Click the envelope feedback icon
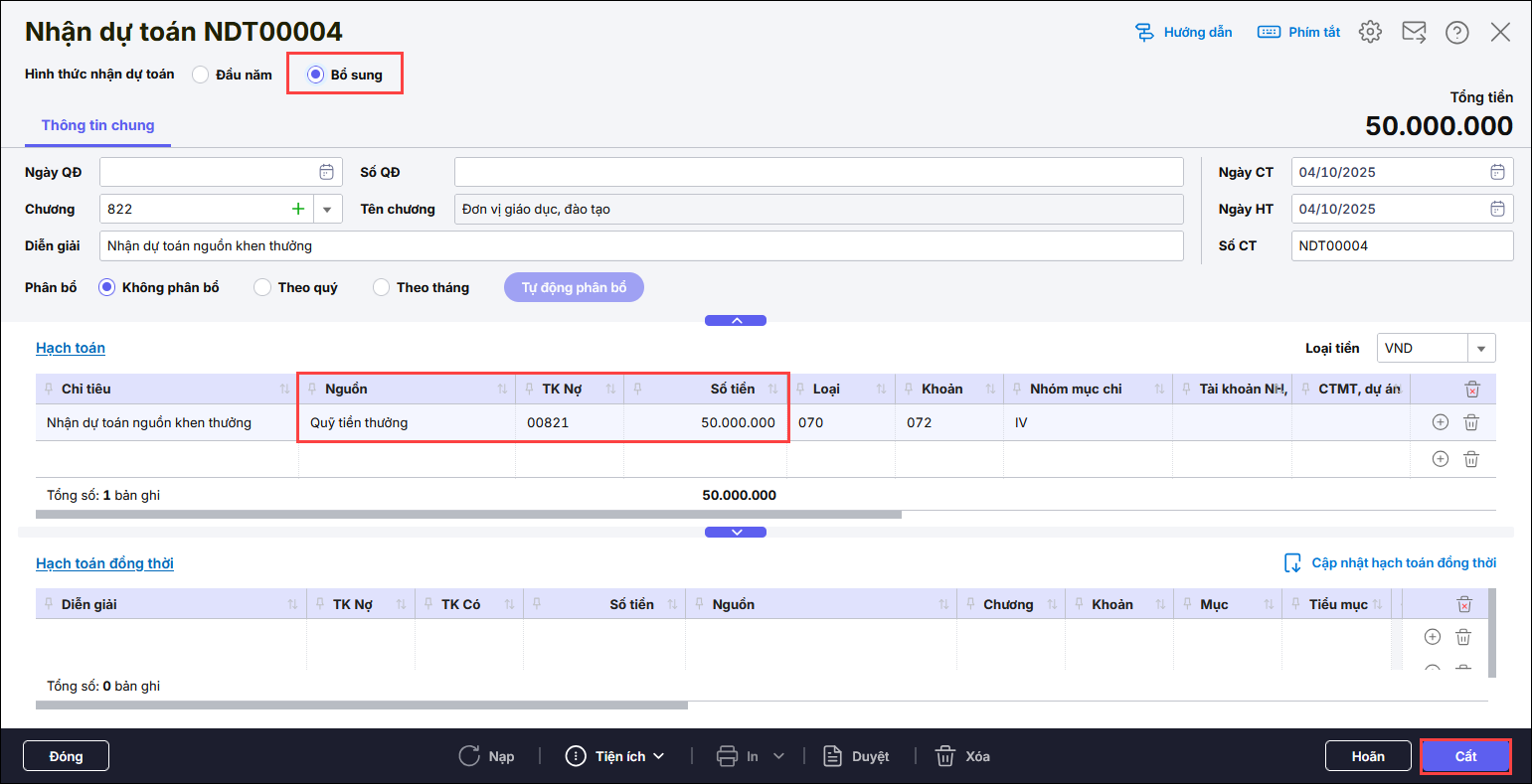Viewport: 1532px width, 784px height. click(x=1414, y=32)
